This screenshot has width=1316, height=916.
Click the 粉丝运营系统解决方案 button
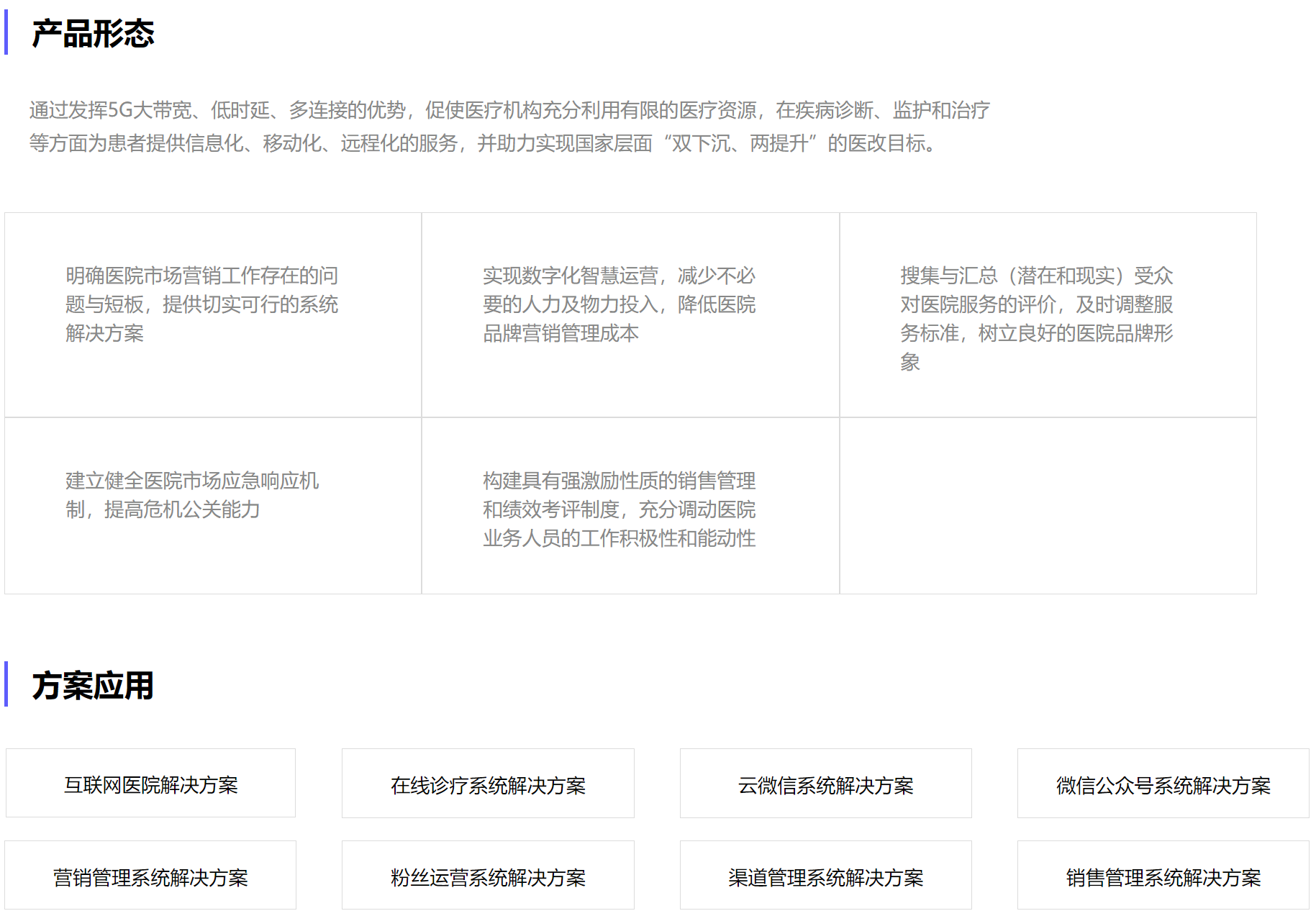488,876
